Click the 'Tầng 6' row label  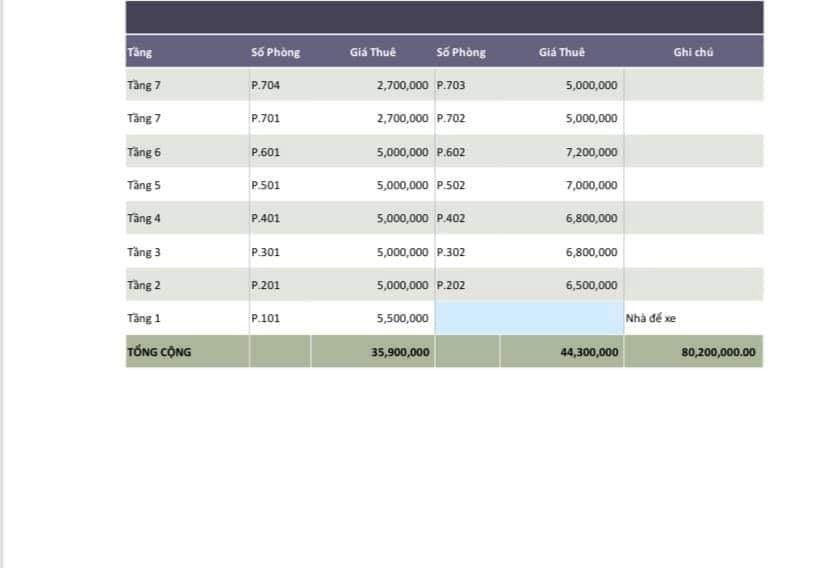[144, 152]
